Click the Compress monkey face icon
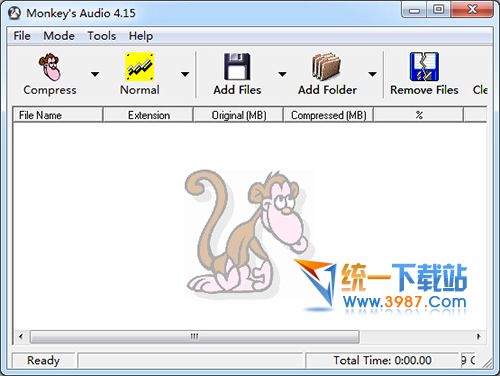 click(x=50, y=67)
